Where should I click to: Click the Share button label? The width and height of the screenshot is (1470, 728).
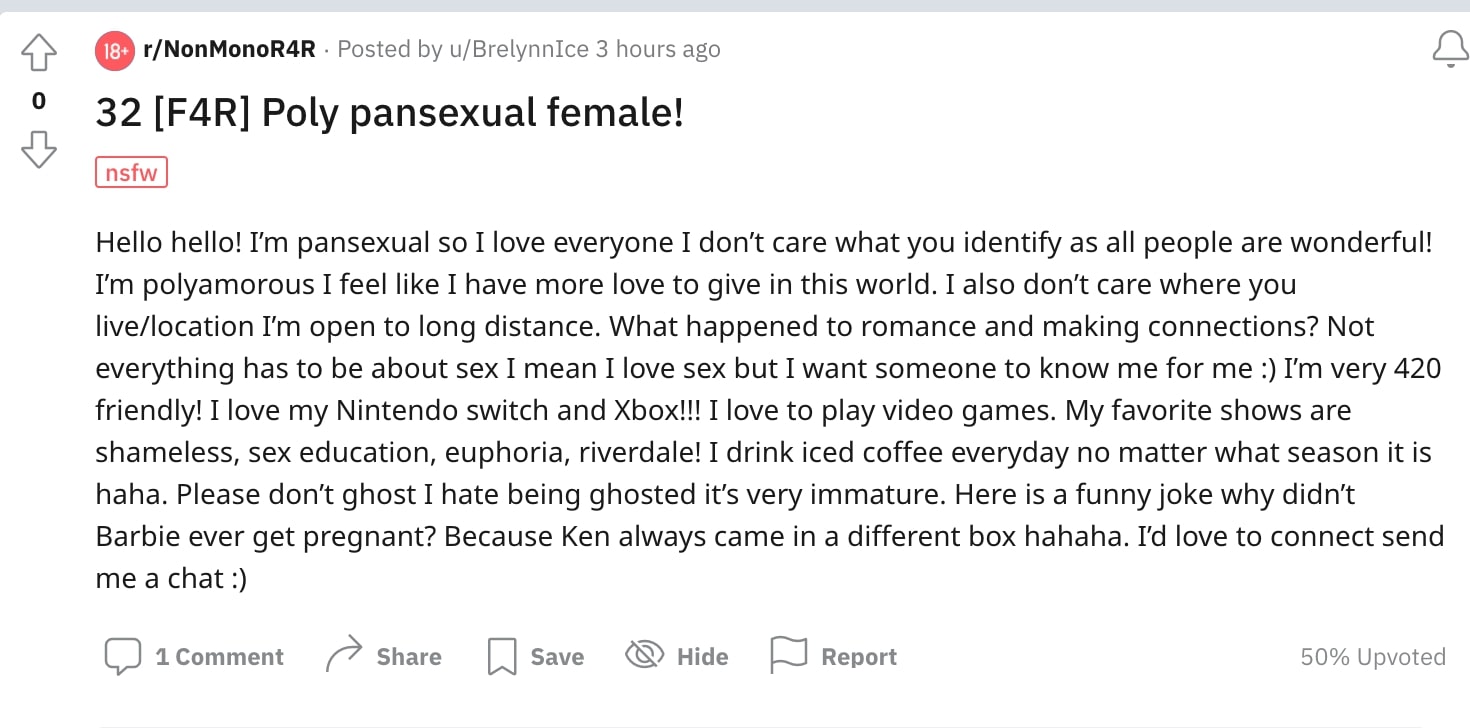click(409, 657)
